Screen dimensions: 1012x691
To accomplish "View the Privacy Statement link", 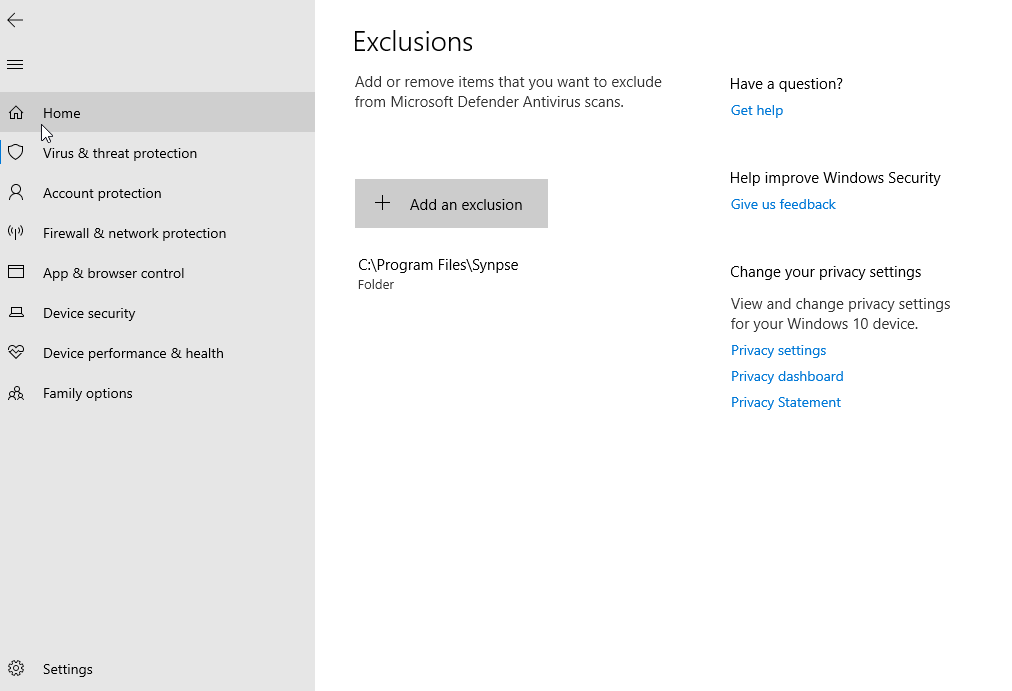I will pyautogui.click(x=786, y=403).
